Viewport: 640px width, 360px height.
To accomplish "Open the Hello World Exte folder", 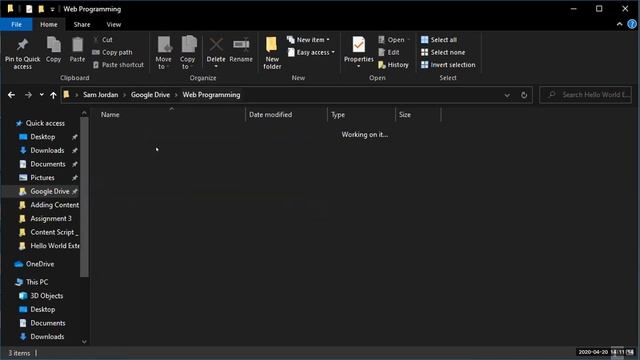I will (x=55, y=246).
